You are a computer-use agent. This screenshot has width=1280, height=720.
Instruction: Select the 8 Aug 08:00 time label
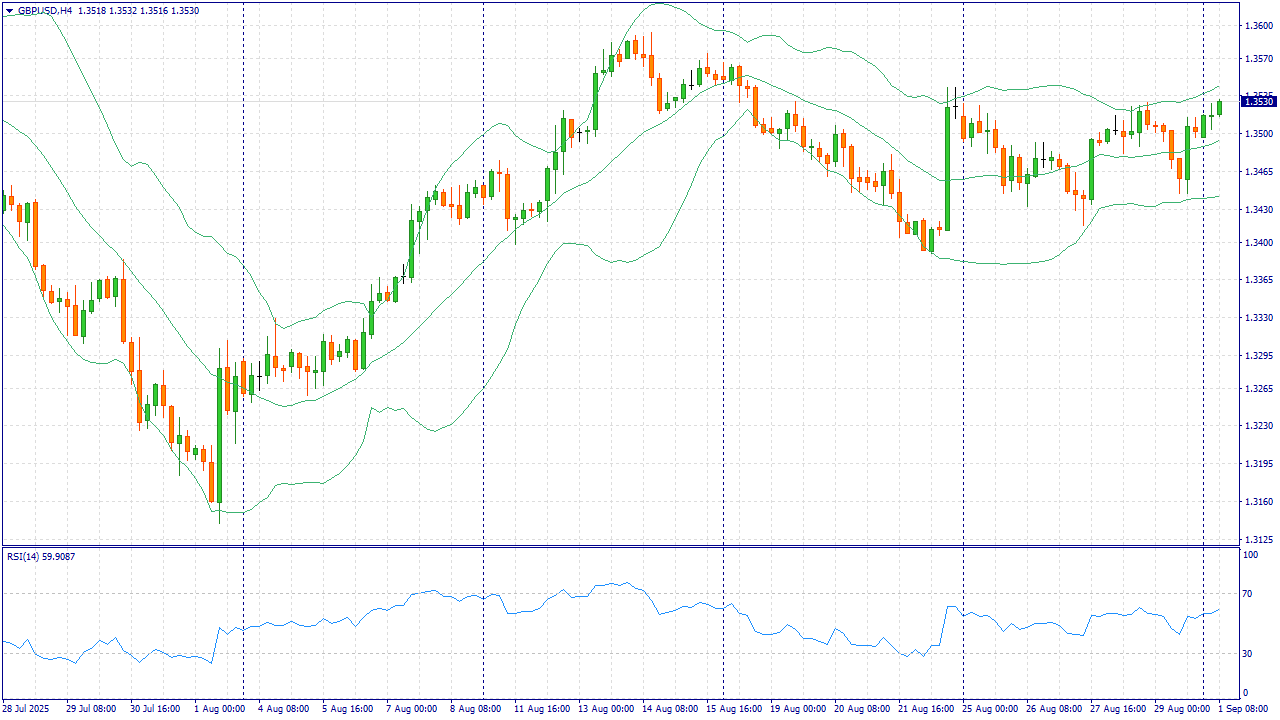coord(475,709)
